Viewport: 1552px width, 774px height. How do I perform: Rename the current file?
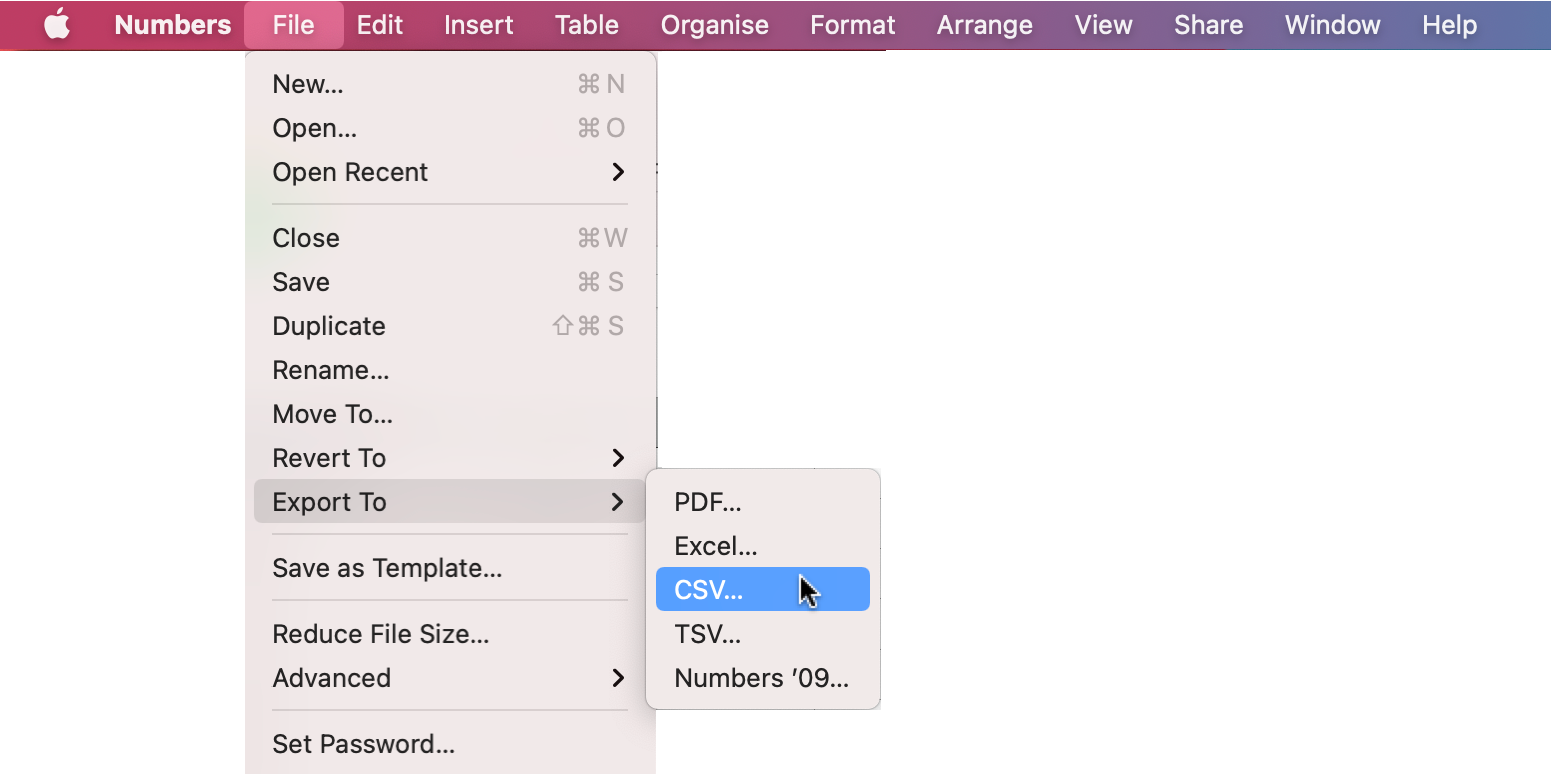[330, 370]
